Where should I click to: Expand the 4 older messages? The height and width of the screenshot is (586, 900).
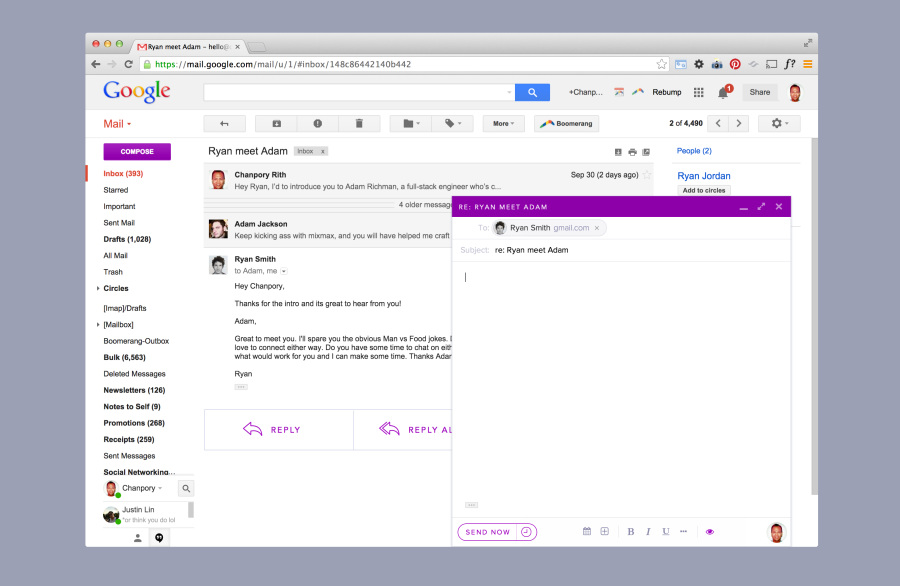425,205
